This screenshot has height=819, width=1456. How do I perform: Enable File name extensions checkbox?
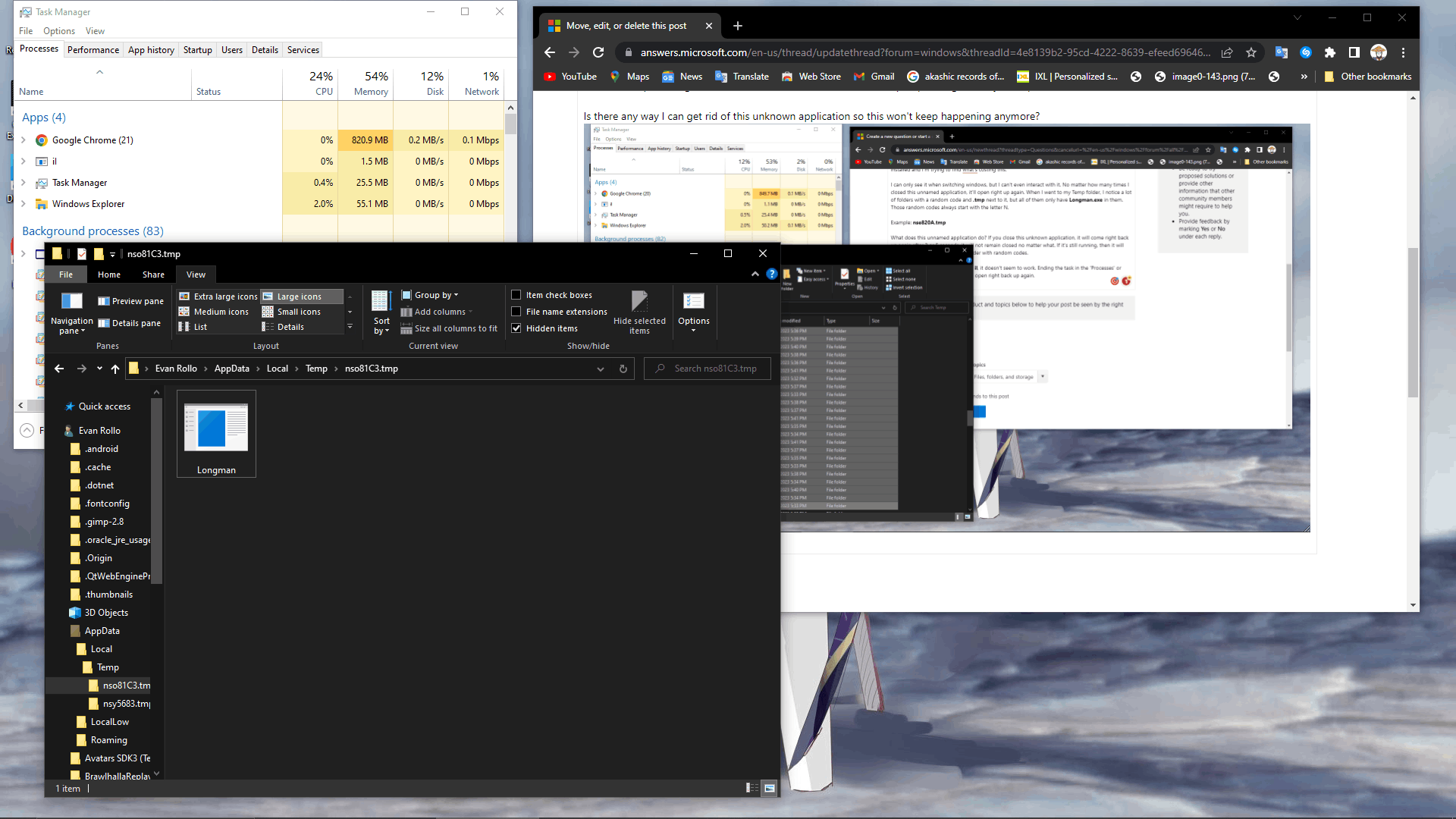point(516,312)
